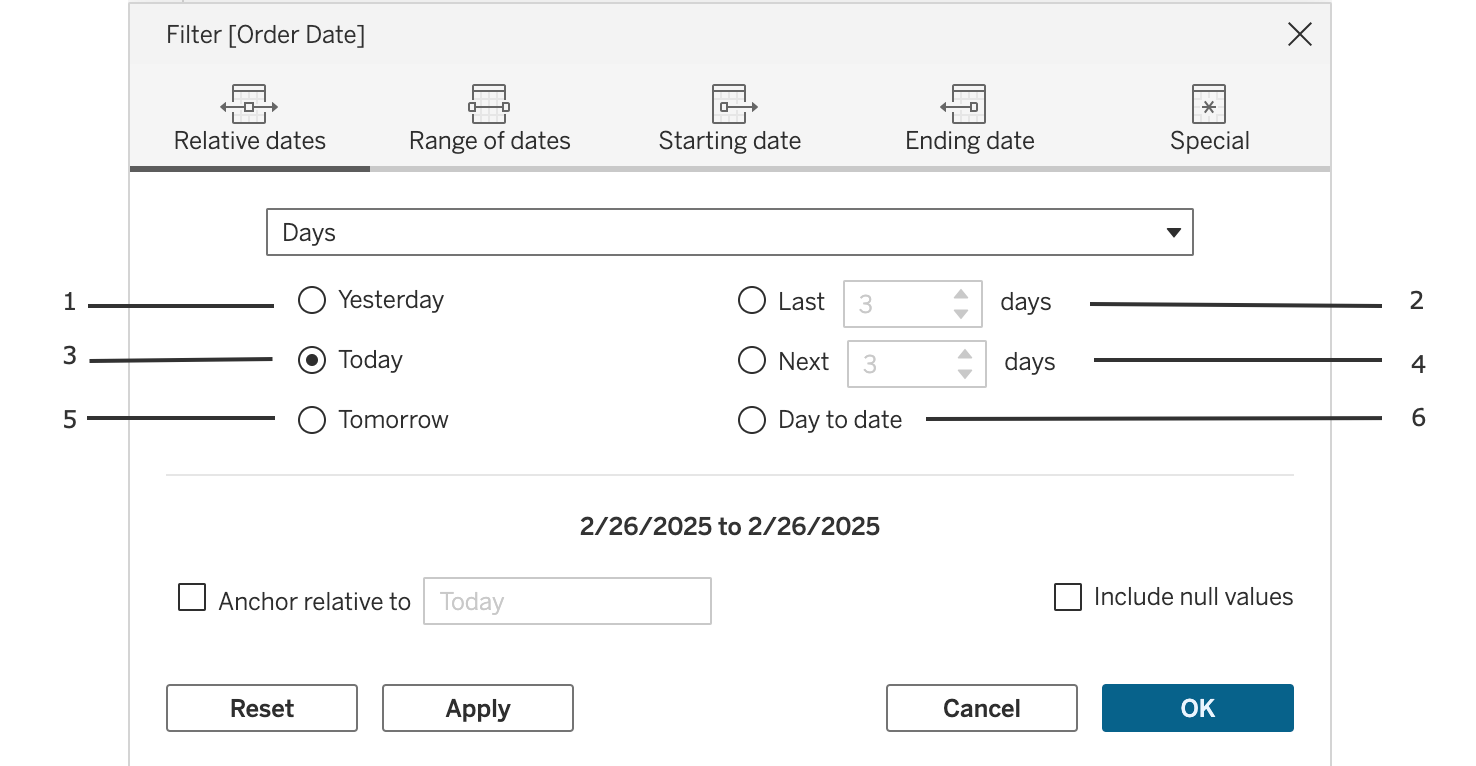Select the Yesterday radio button
The image size is (1476, 766).
pyautogui.click(x=312, y=300)
